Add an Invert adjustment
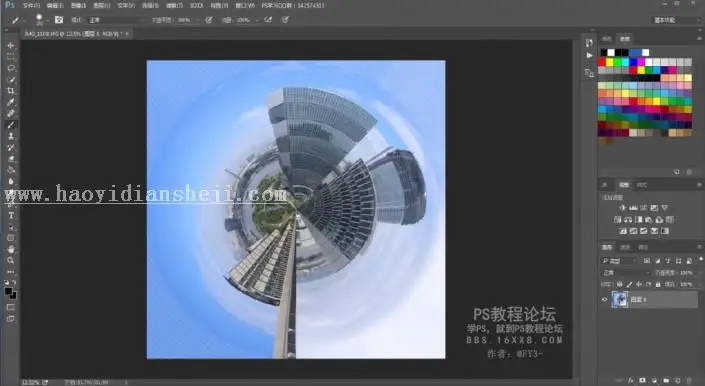The image size is (705, 386). click(x=623, y=231)
